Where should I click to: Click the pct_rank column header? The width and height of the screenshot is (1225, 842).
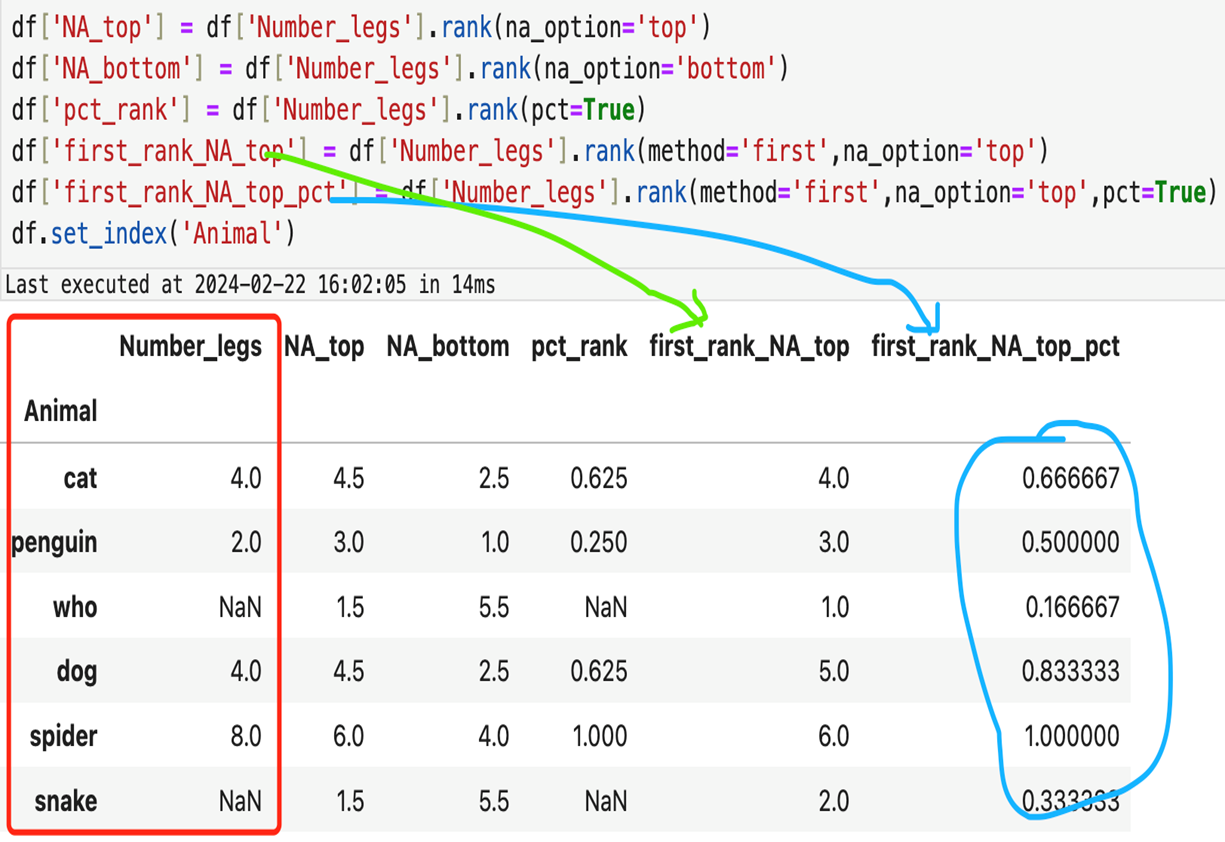pyautogui.click(x=580, y=347)
